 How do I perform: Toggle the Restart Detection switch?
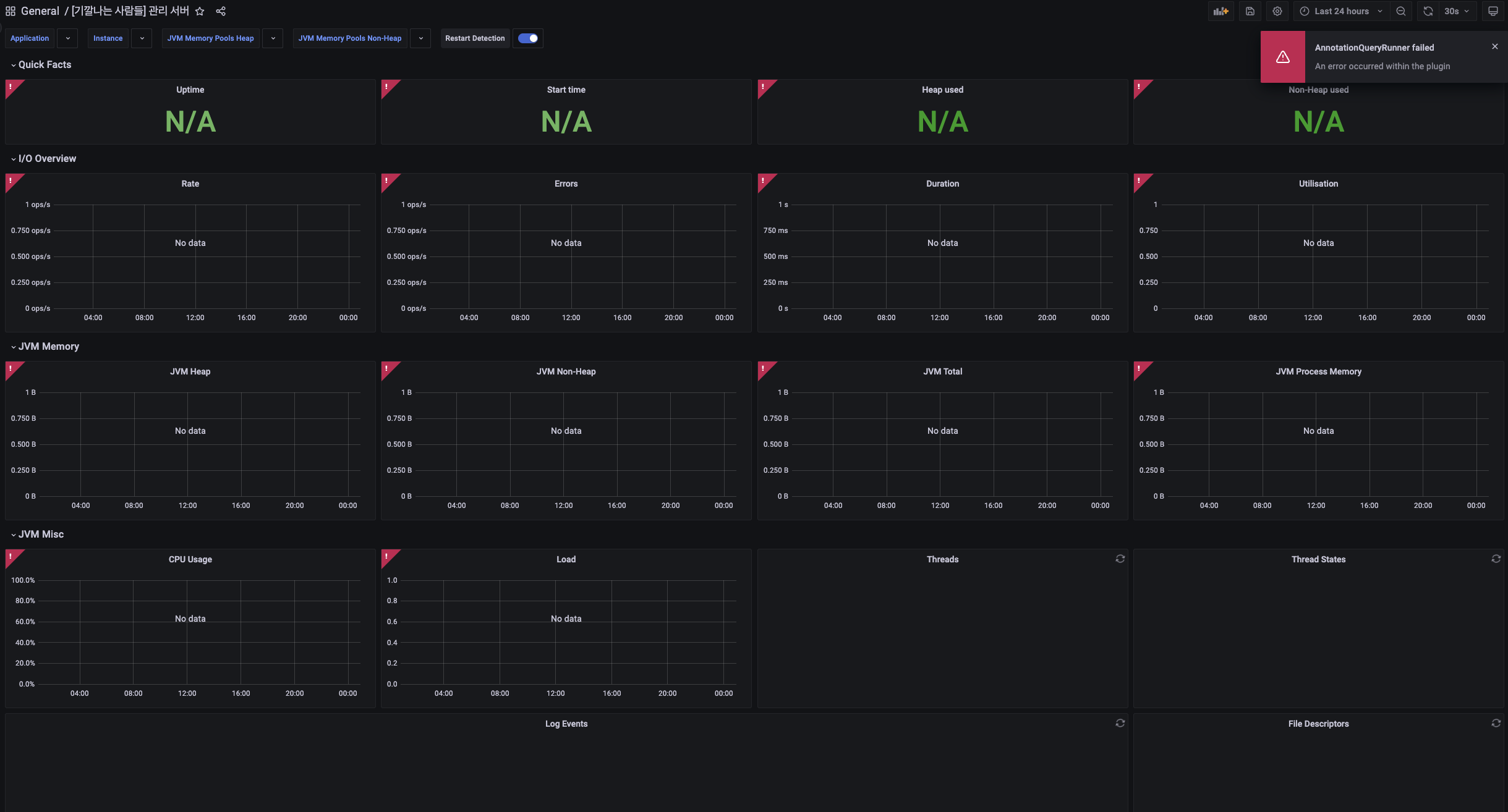point(527,38)
